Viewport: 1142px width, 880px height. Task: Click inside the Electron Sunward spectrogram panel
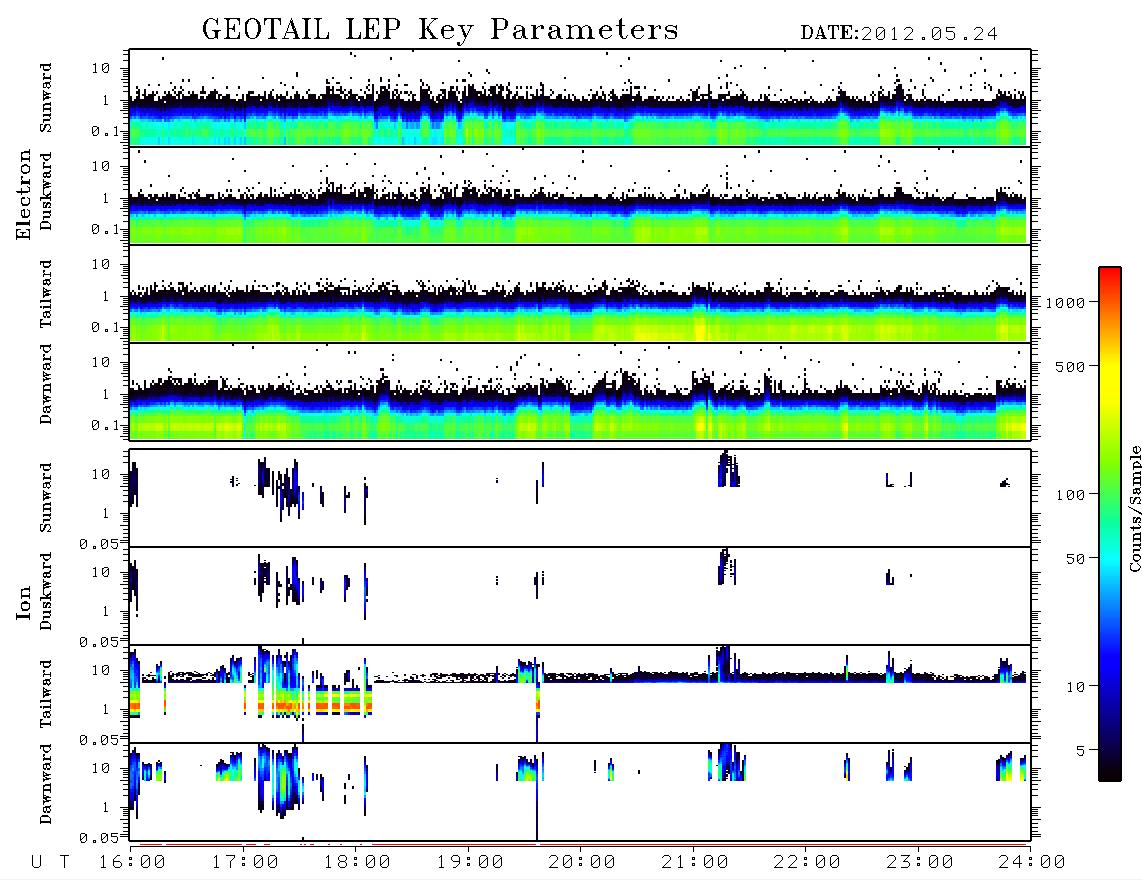click(580, 98)
